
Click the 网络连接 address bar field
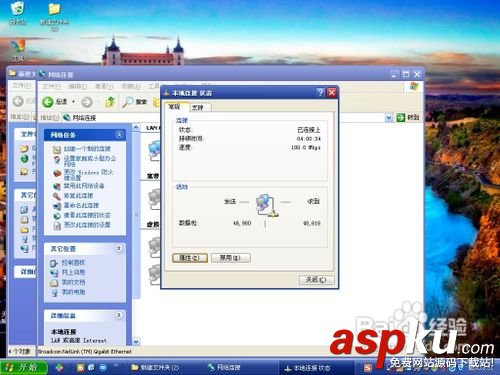[223, 117]
